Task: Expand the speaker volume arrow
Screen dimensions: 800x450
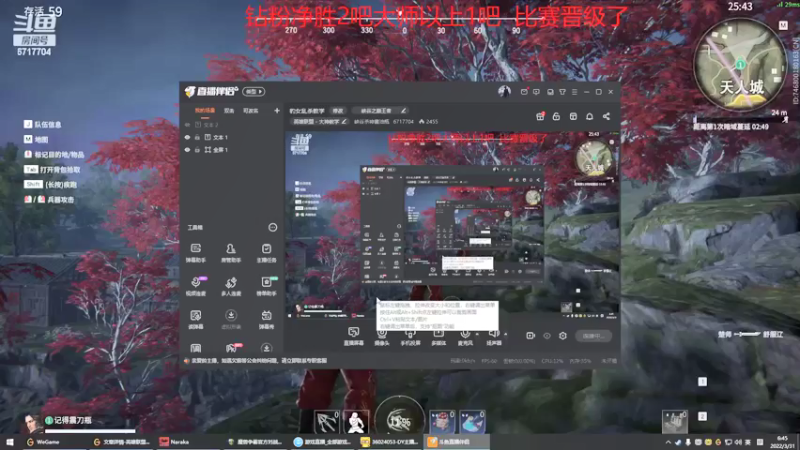Action: 506,334
